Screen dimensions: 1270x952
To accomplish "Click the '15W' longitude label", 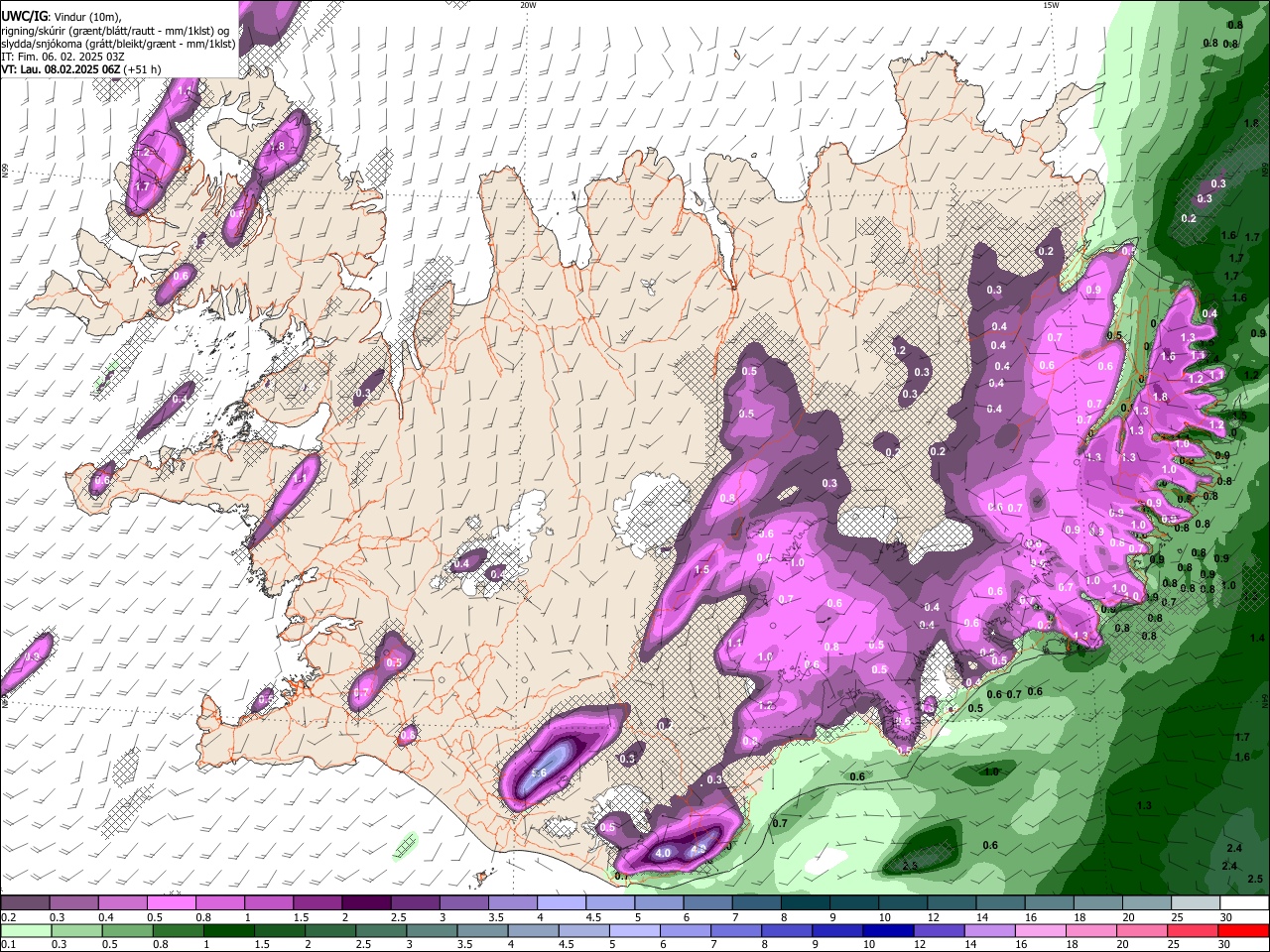I will click(x=1051, y=5).
